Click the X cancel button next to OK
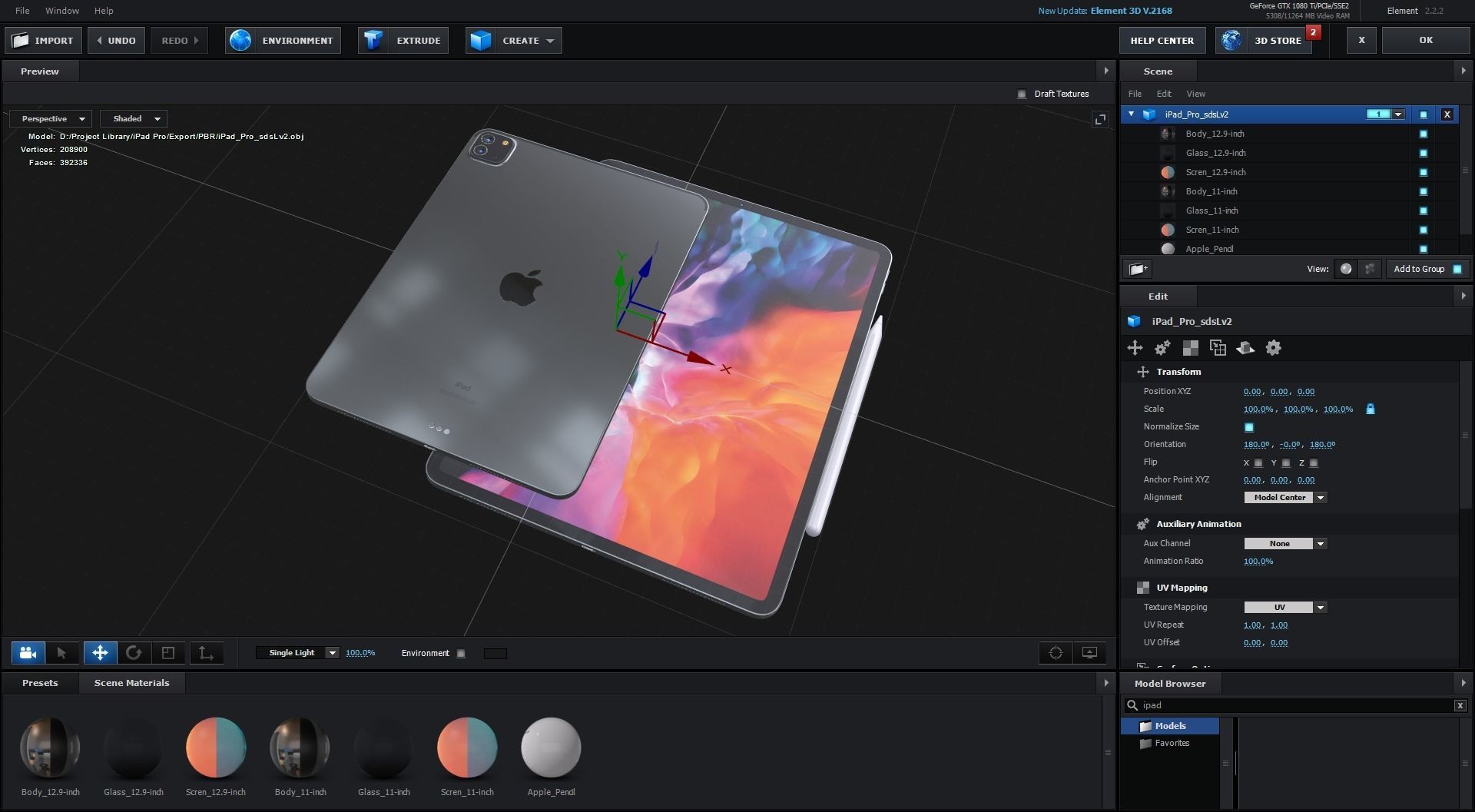Viewport: 1475px width, 812px height. click(1361, 41)
